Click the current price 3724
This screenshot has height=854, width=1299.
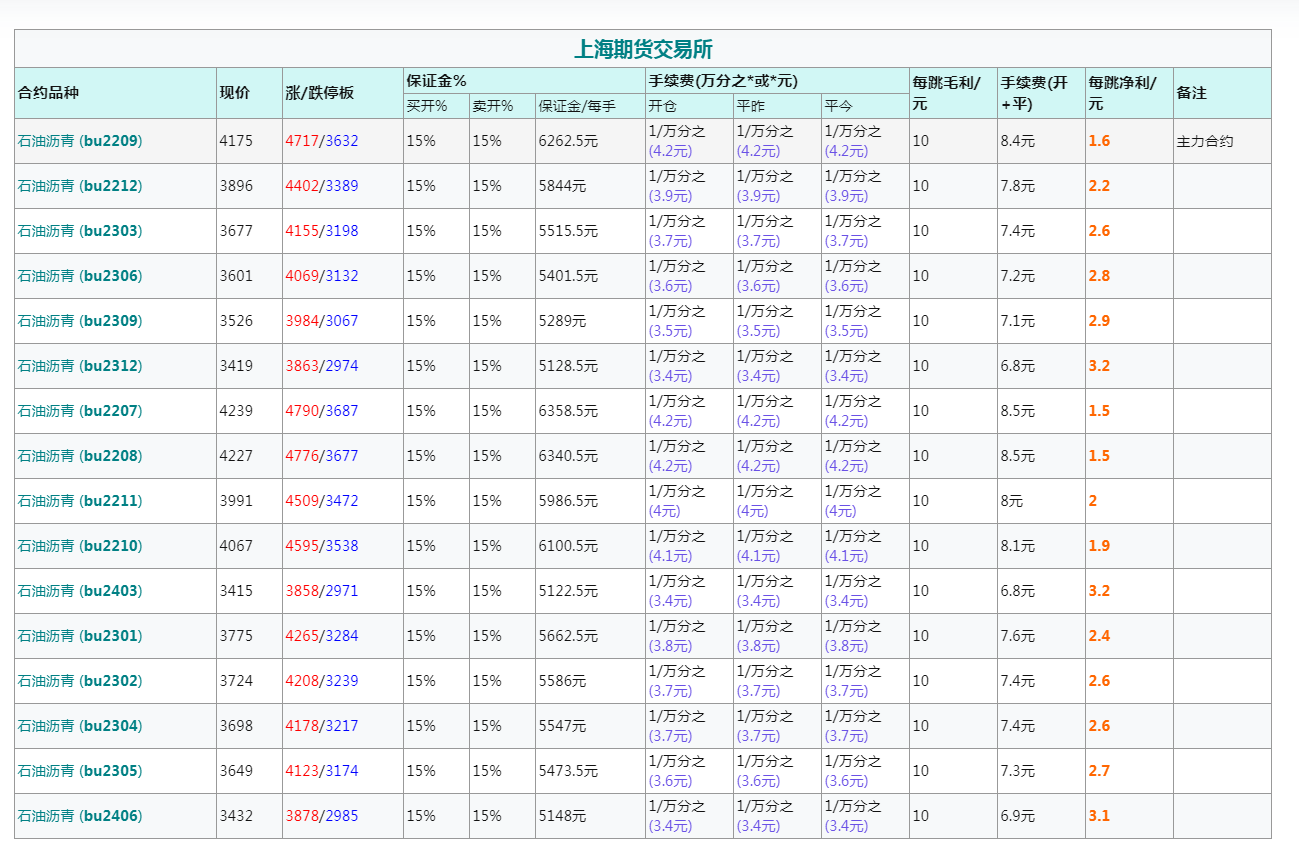pyautogui.click(x=236, y=681)
